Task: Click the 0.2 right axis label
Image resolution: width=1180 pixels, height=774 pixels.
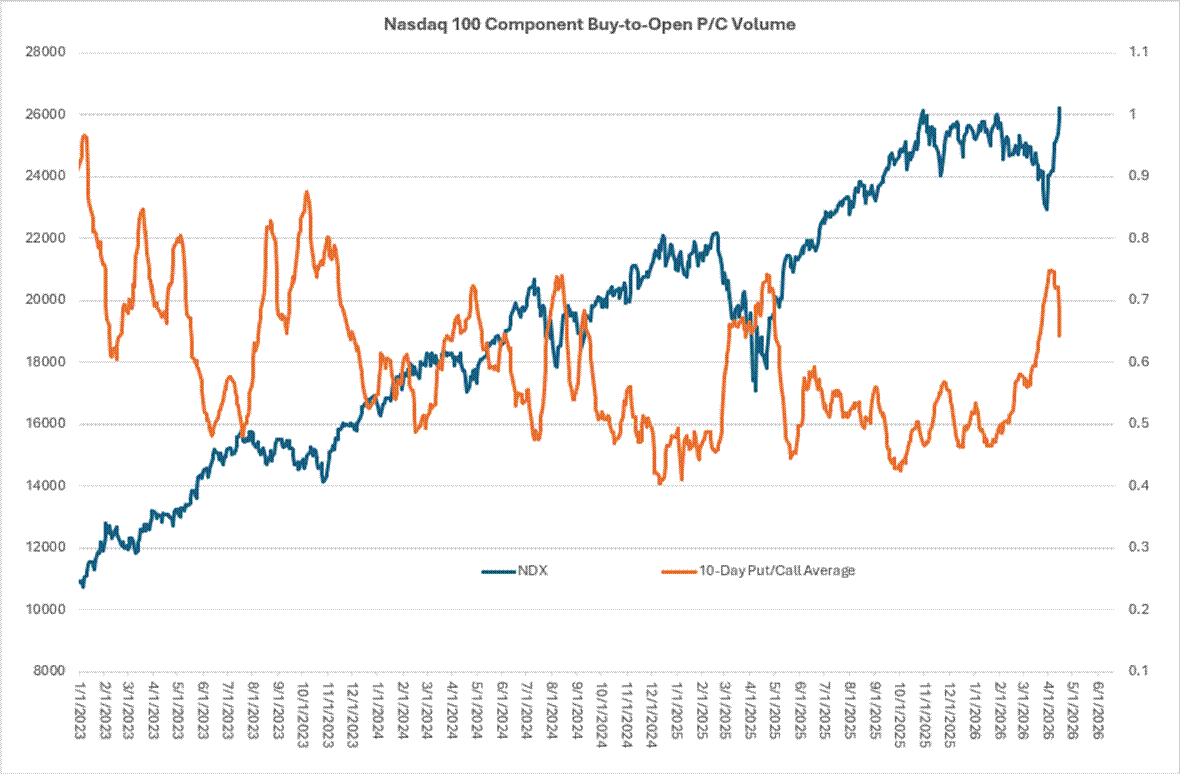Action: [1139, 609]
